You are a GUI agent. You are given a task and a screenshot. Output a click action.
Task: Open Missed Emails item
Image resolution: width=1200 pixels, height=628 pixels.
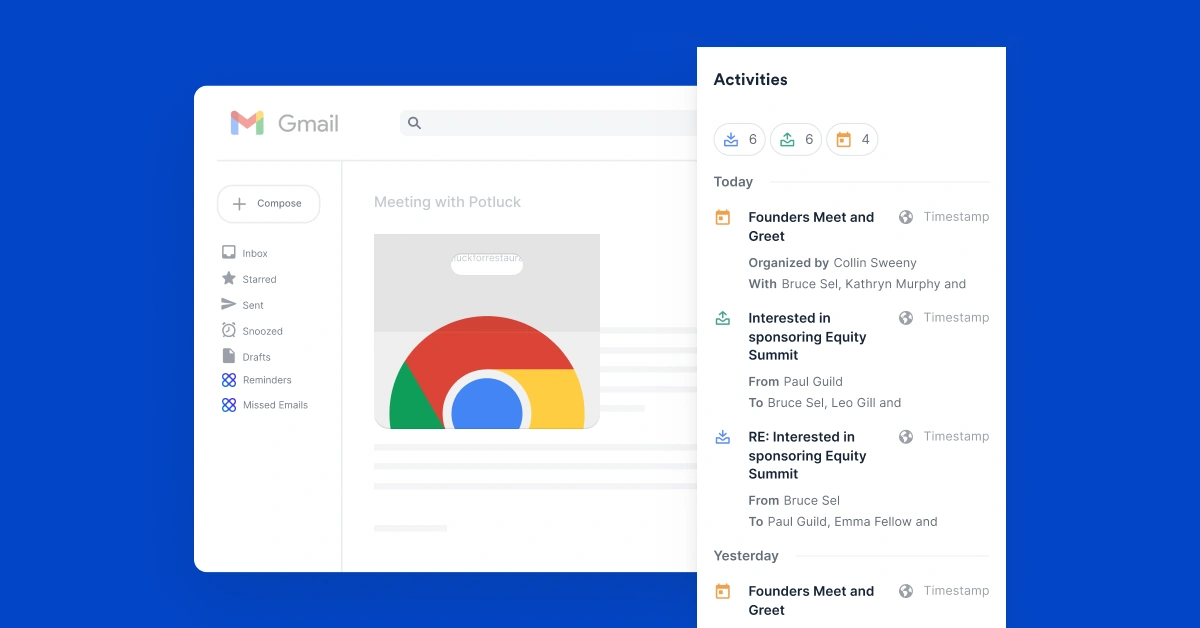point(275,405)
